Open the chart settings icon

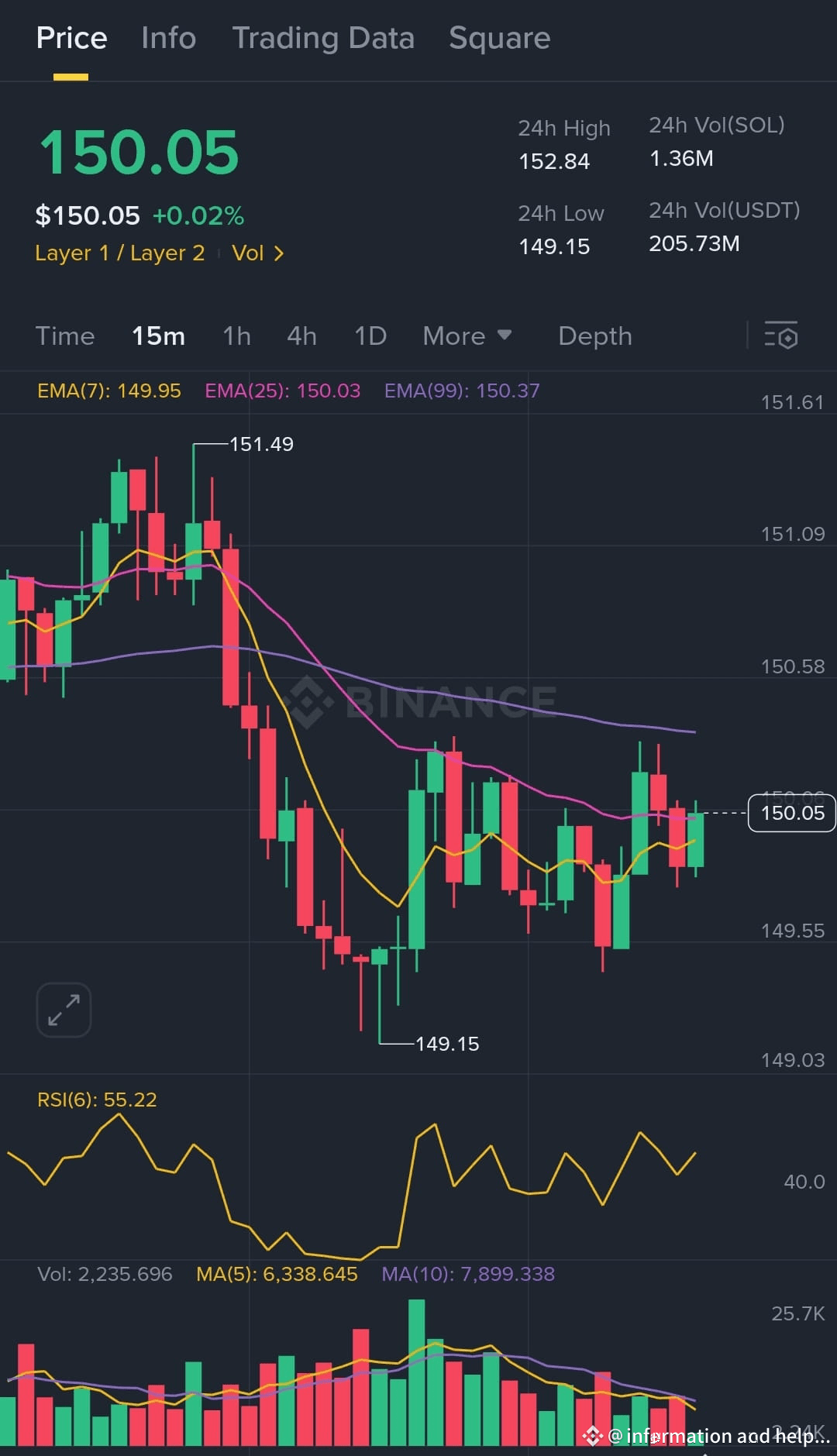coord(780,336)
